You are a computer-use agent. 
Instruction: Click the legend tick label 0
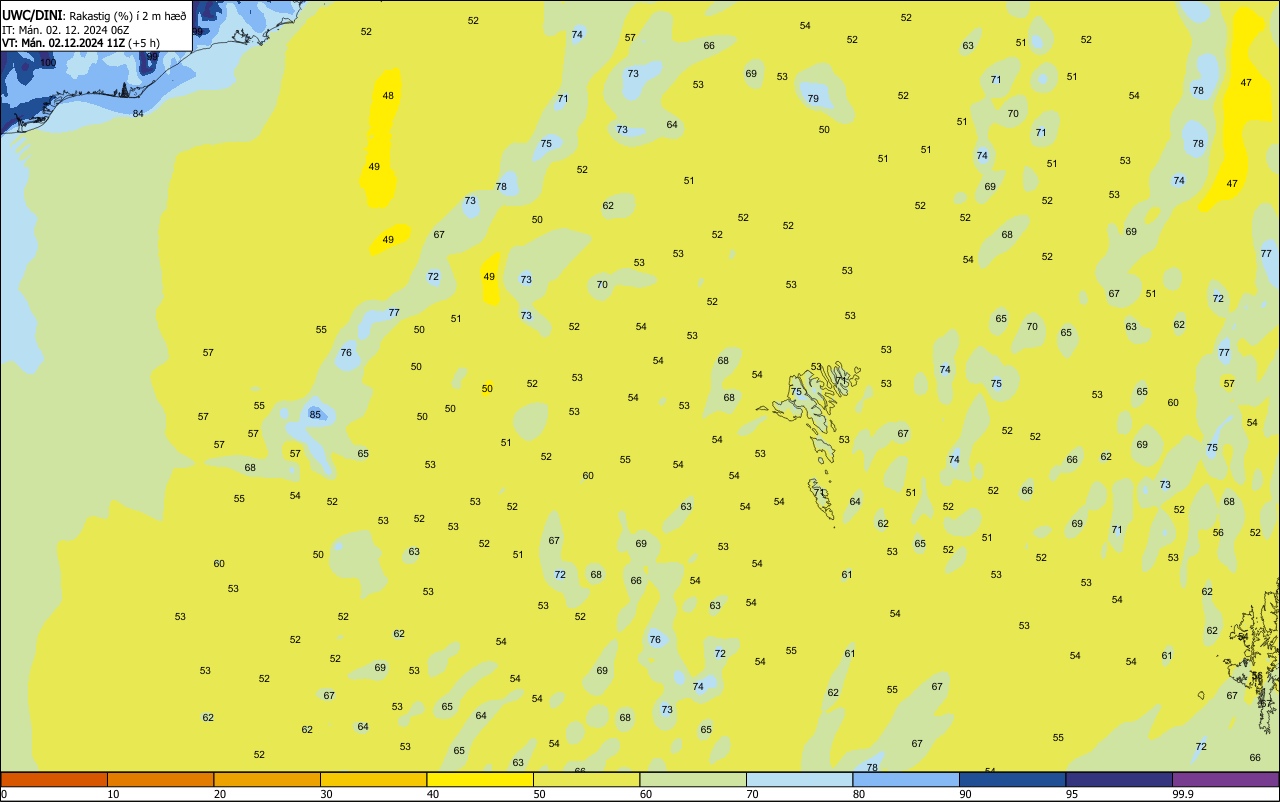click(x=4, y=794)
